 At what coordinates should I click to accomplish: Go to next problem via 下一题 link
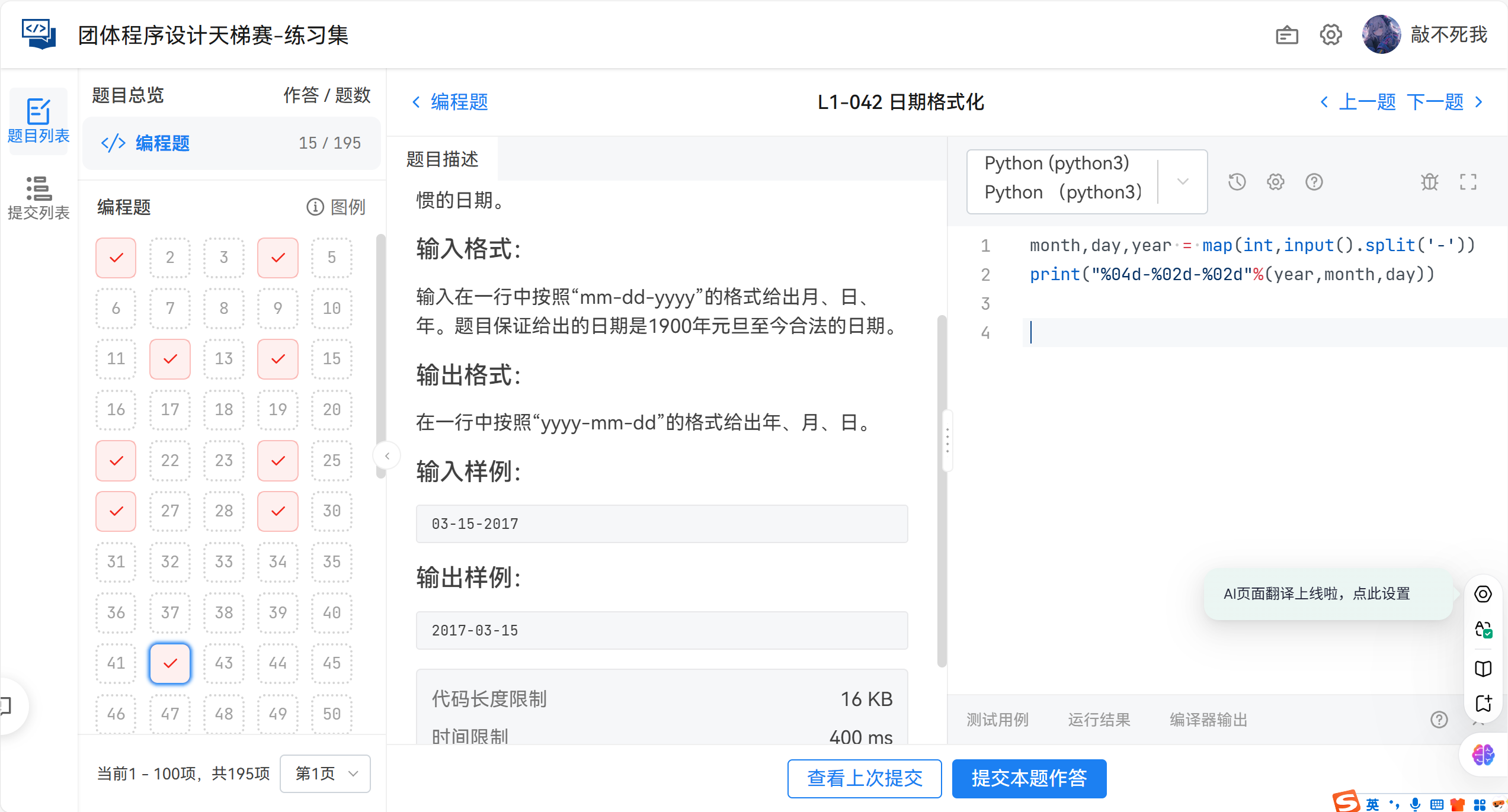(x=1435, y=101)
